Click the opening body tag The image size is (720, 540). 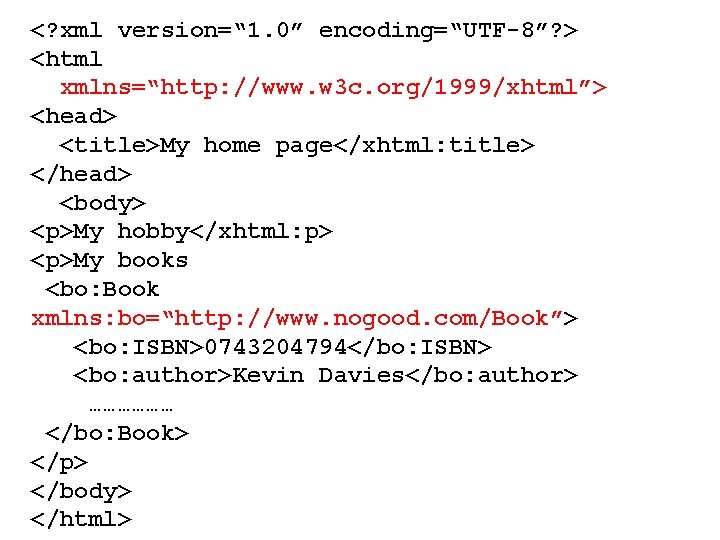[x=102, y=203]
